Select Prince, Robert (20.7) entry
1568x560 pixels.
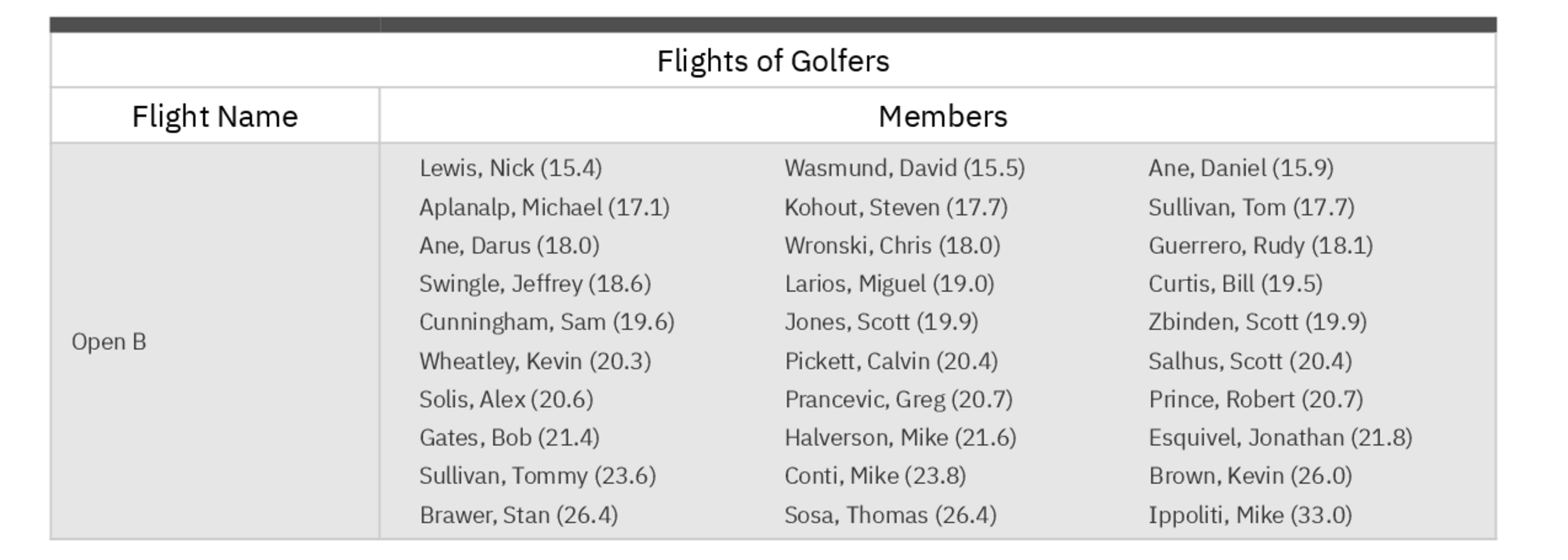click(1255, 399)
